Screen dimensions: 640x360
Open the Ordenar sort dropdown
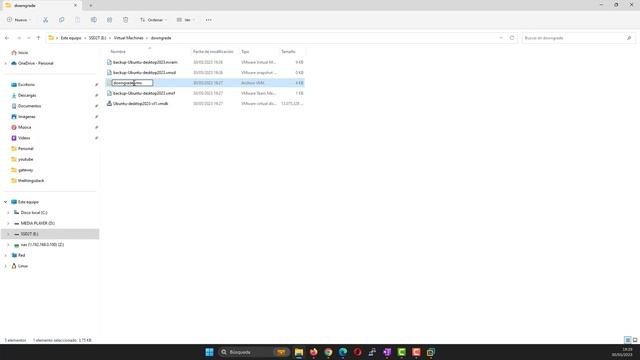coord(153,20)
